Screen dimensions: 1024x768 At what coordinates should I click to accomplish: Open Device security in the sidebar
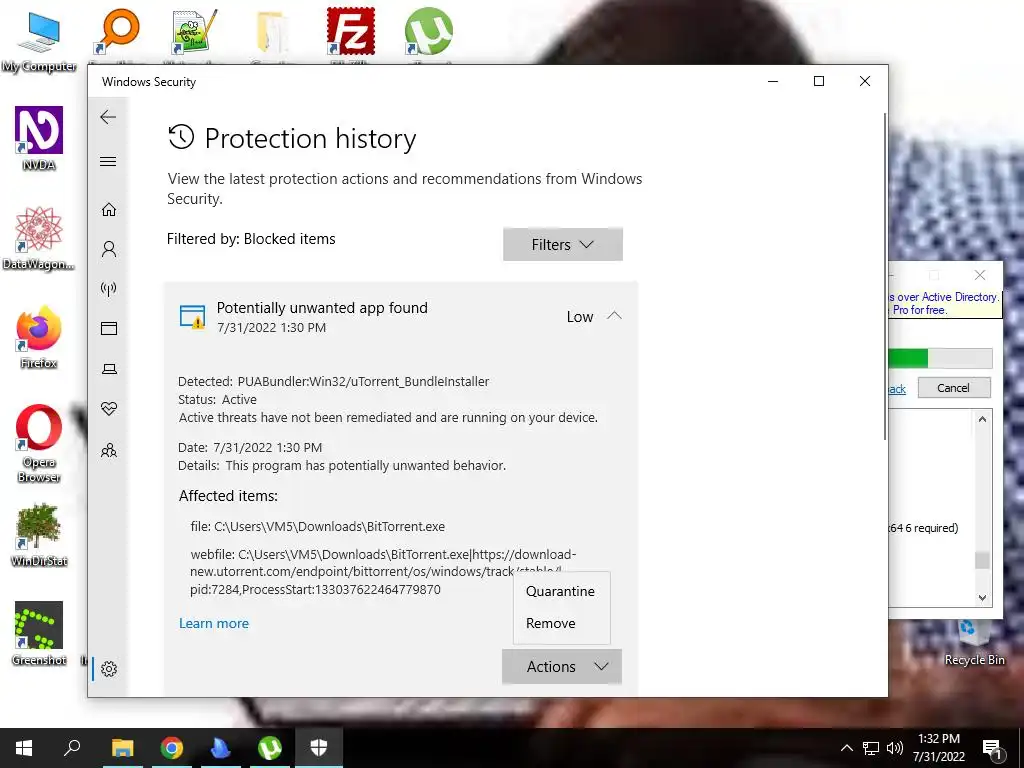pyautogui.click(x=109, y=369)
